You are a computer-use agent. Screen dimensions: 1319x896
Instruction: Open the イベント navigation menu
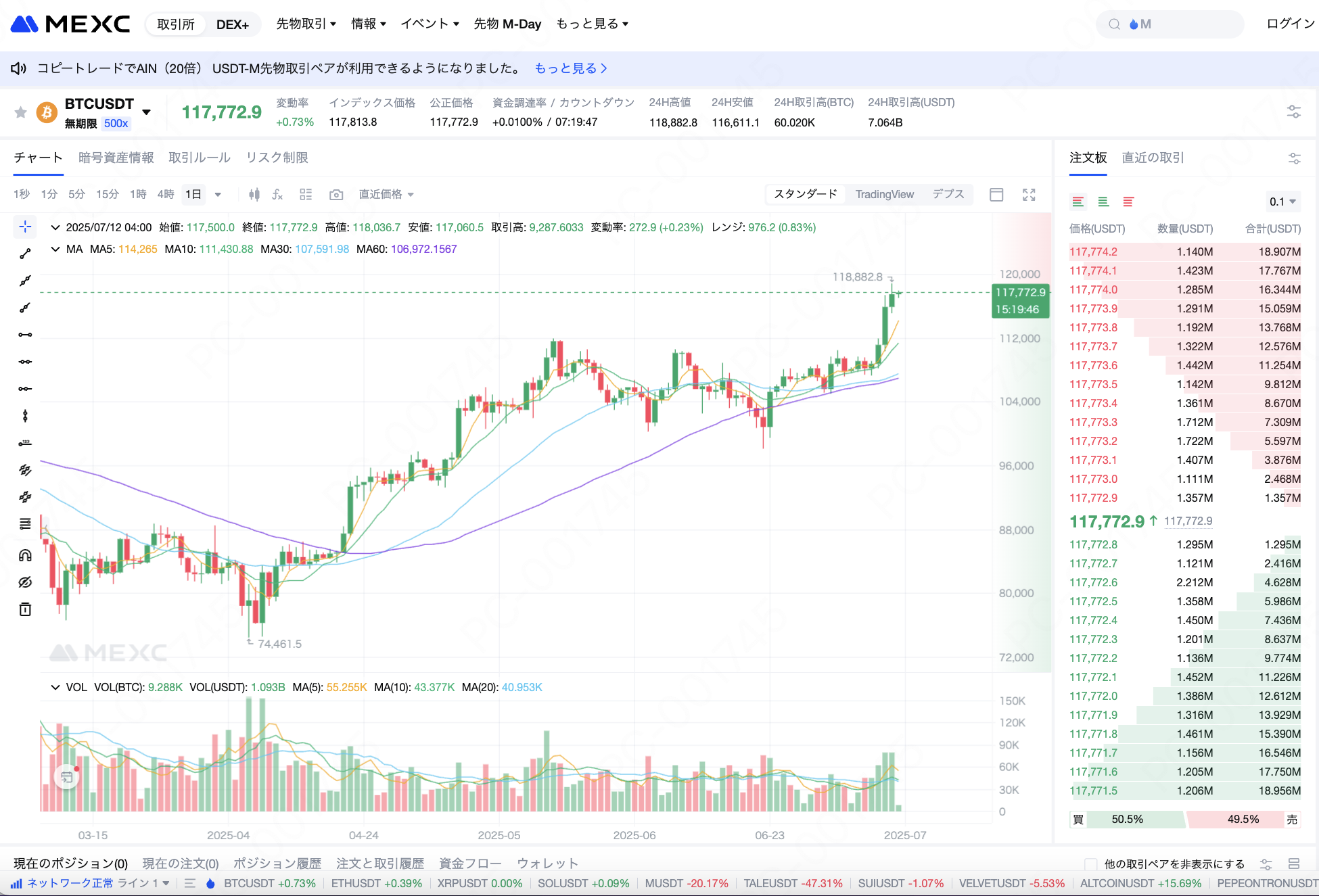click(430, 24)
